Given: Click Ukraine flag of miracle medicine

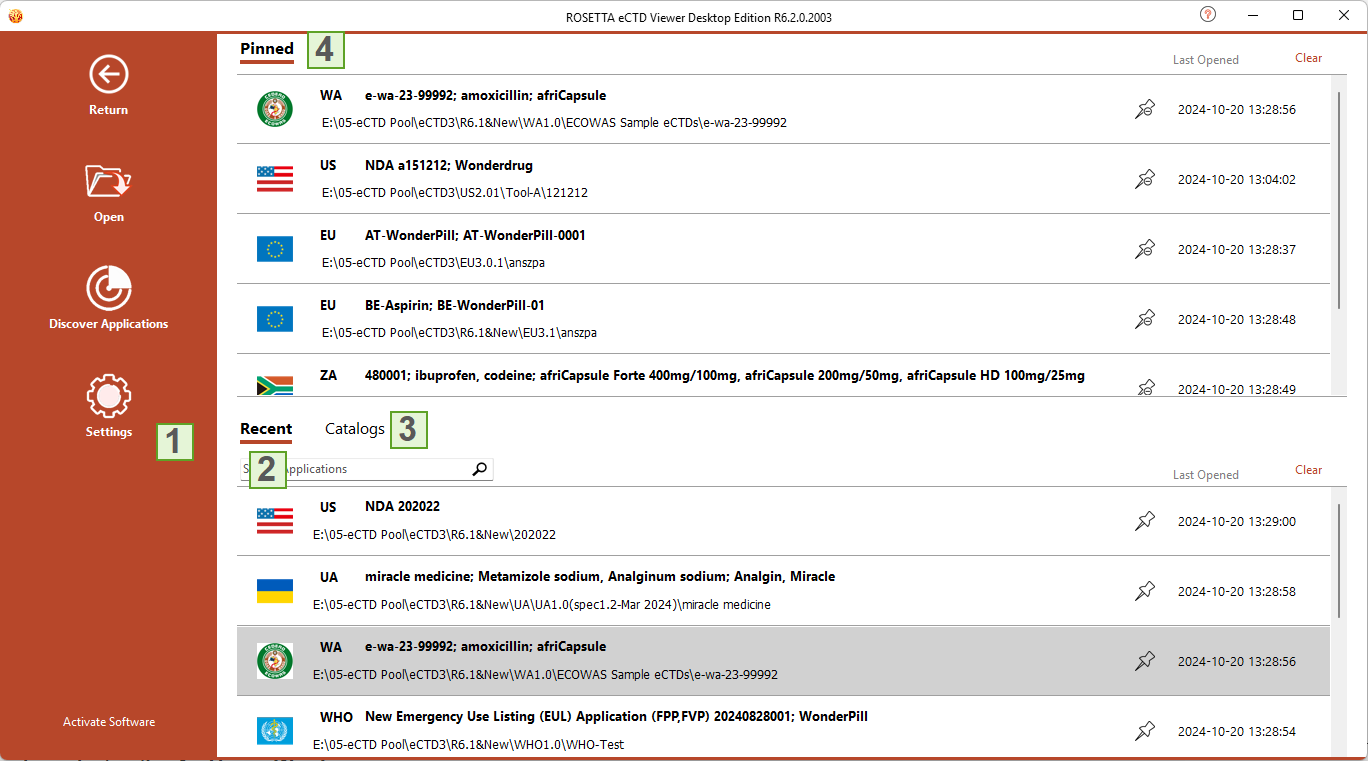Looking at the screenshot, I should click(x=275, y=591).
